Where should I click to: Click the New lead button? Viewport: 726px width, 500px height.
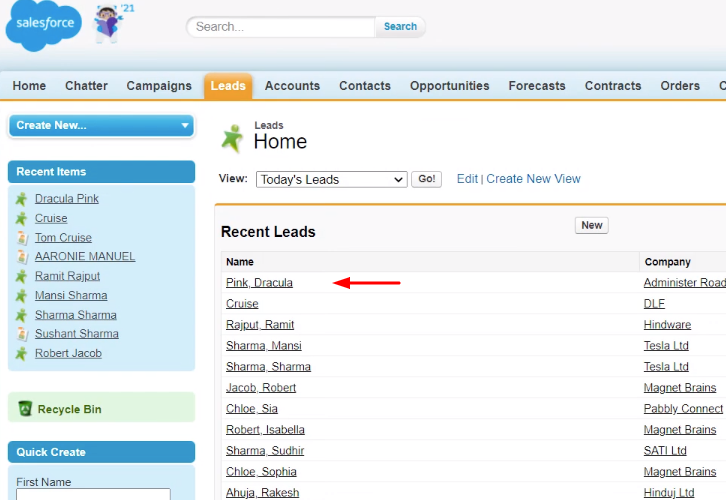592,225
